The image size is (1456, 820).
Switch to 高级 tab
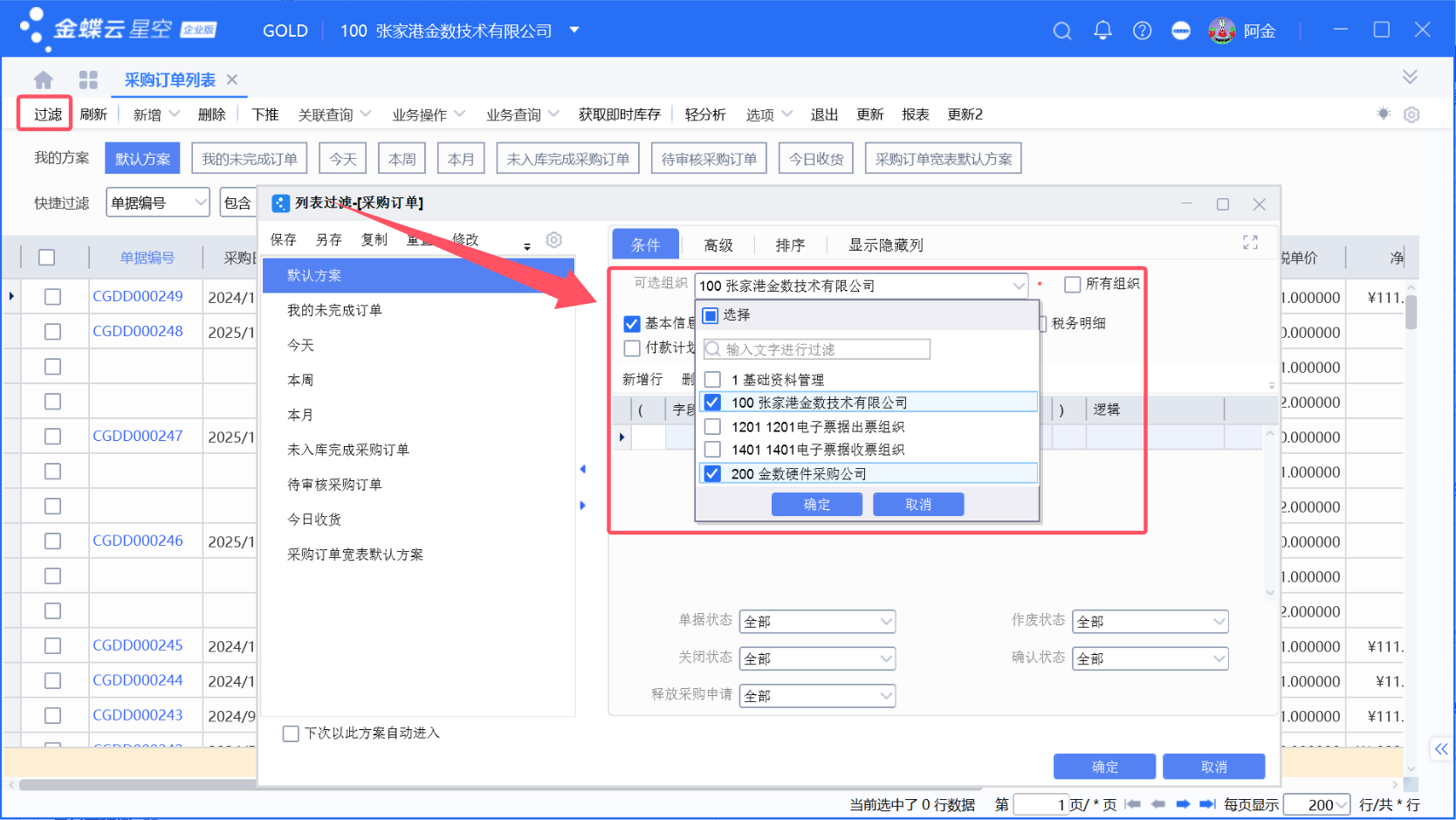[718, 245]
